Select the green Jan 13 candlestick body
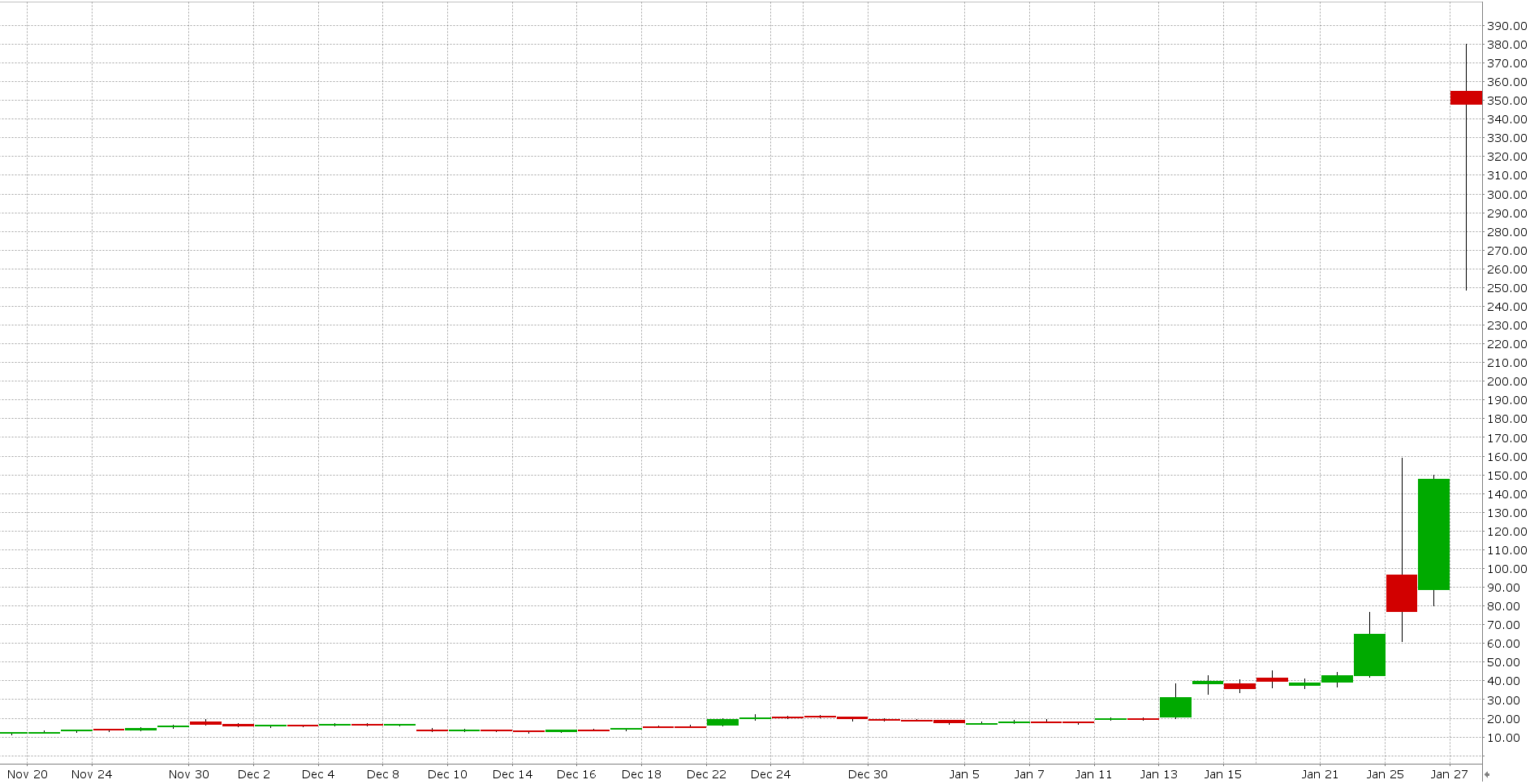This screenshot has width=1530, height=784. pyautogui.click(x=1175, y=707)
